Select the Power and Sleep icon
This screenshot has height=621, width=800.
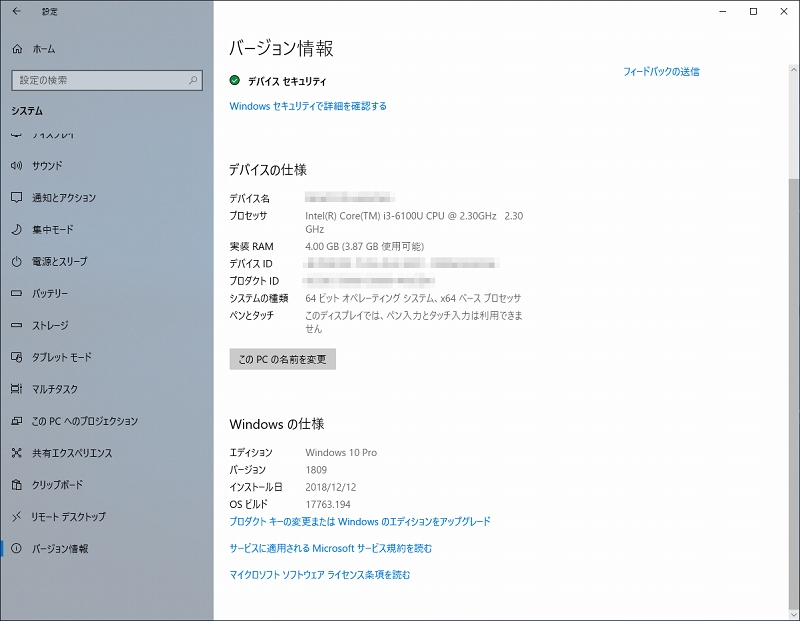pyautogui.click(x=17, y=261)
